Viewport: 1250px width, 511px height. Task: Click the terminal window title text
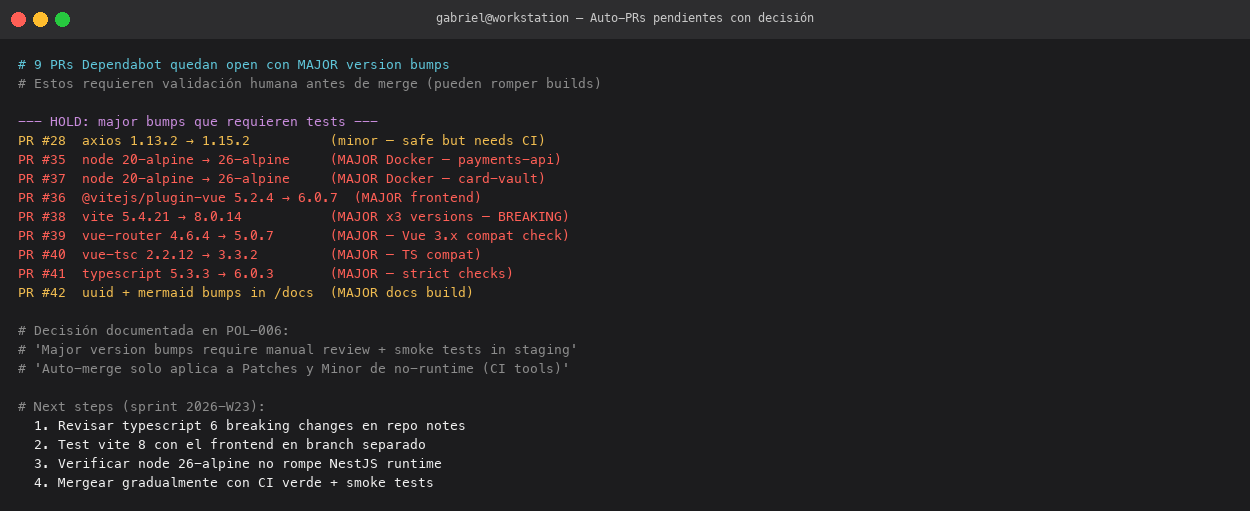[x=625, y=19]
